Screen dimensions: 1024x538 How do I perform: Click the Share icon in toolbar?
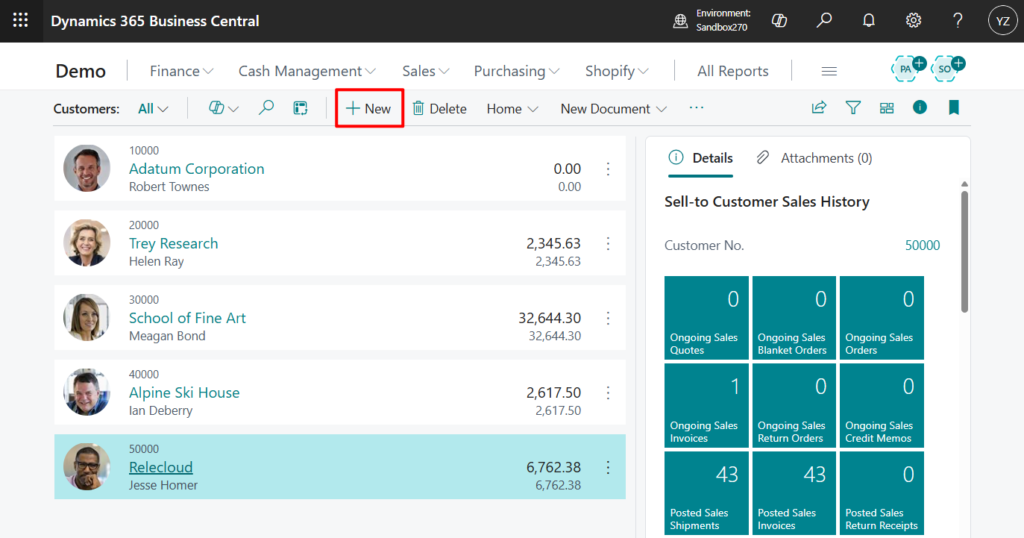(819, 108)
